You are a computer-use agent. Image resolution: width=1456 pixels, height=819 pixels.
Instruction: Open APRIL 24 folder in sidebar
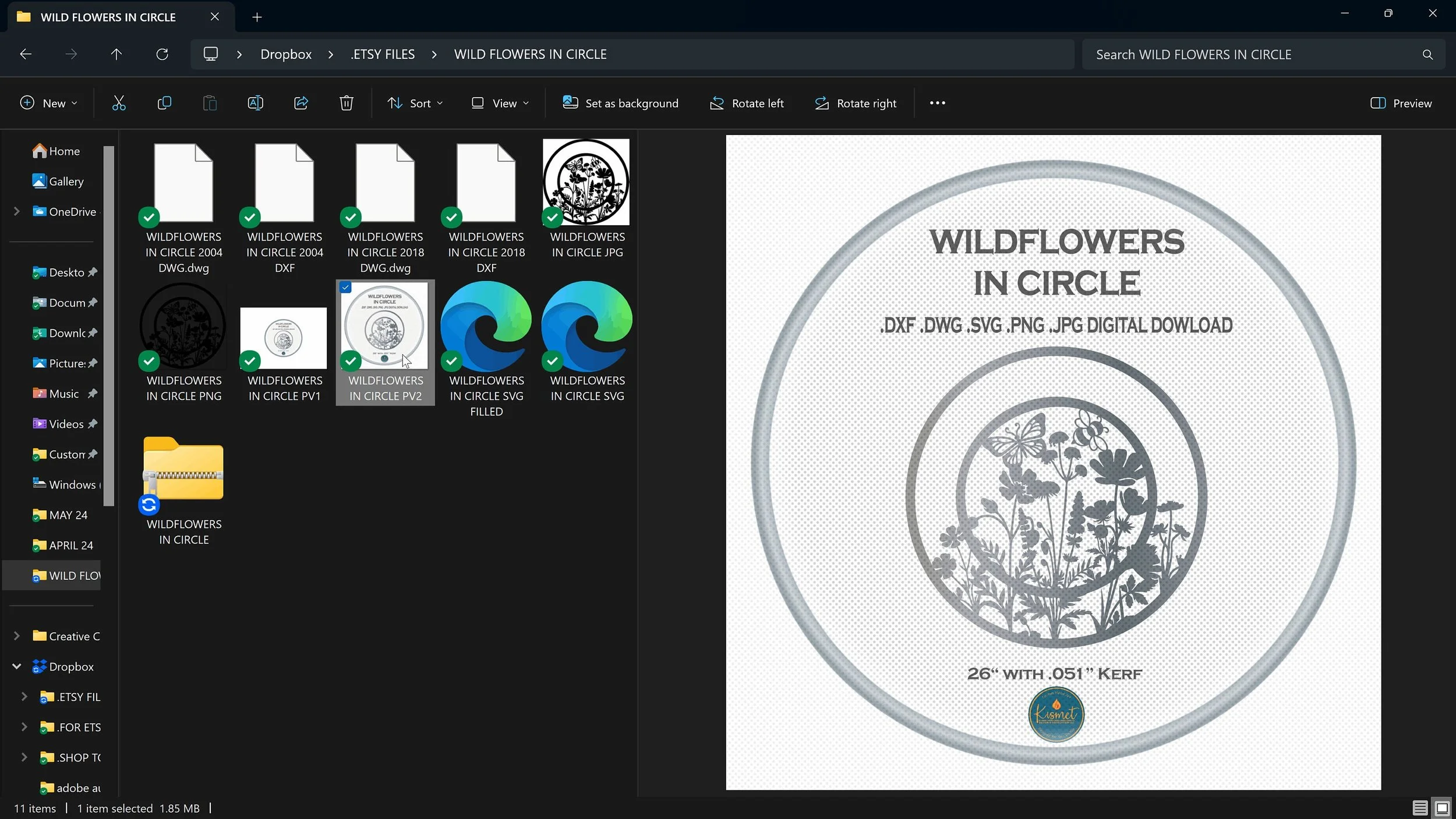(63, 545)
